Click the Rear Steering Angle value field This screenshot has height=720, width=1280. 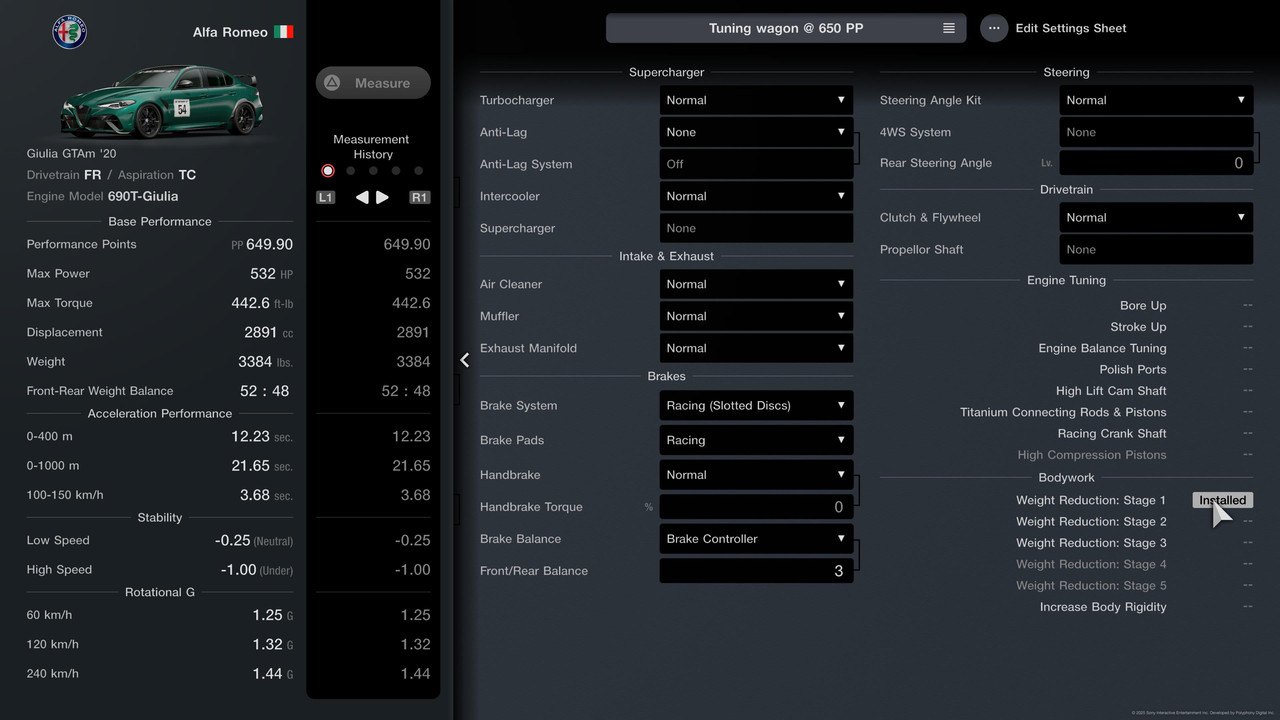tap(1156, 163)
